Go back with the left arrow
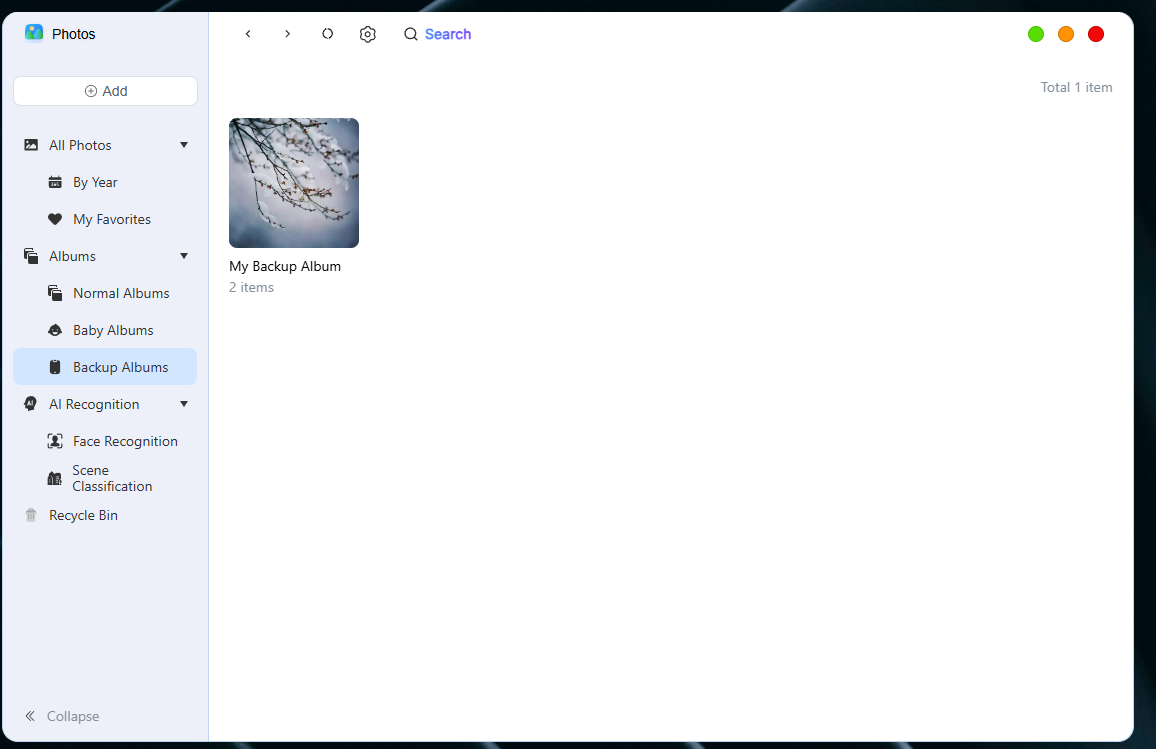 [x=248, y=34]
